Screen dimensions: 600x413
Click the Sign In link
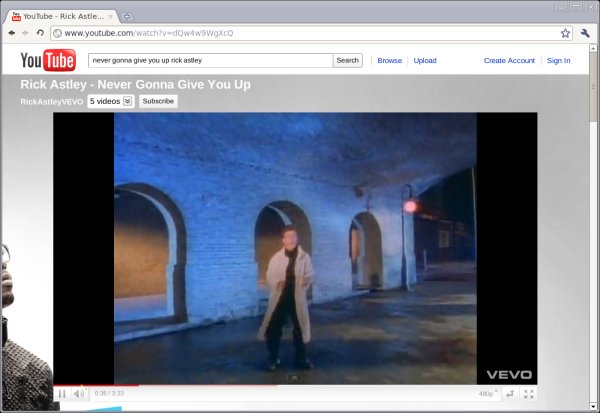coord(558,60)
